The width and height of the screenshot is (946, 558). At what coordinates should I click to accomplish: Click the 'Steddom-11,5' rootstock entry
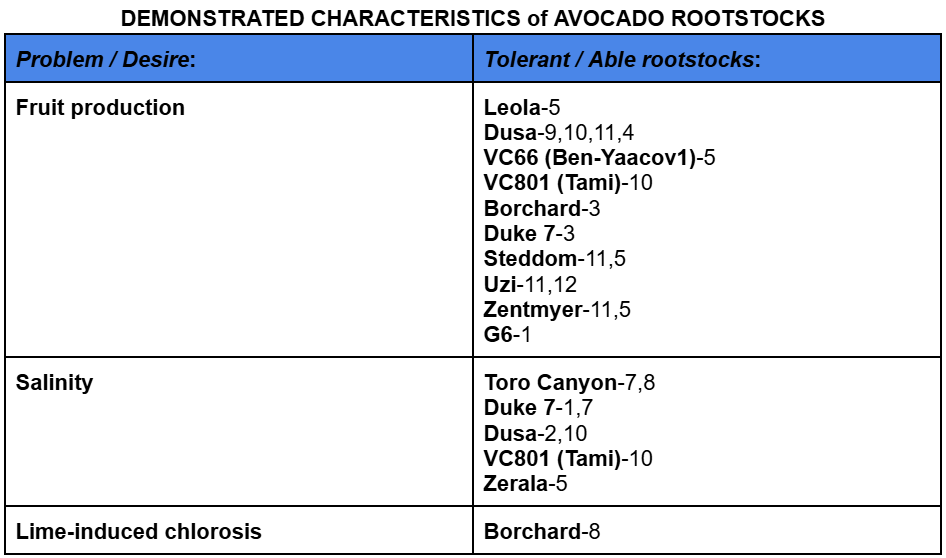555,259
